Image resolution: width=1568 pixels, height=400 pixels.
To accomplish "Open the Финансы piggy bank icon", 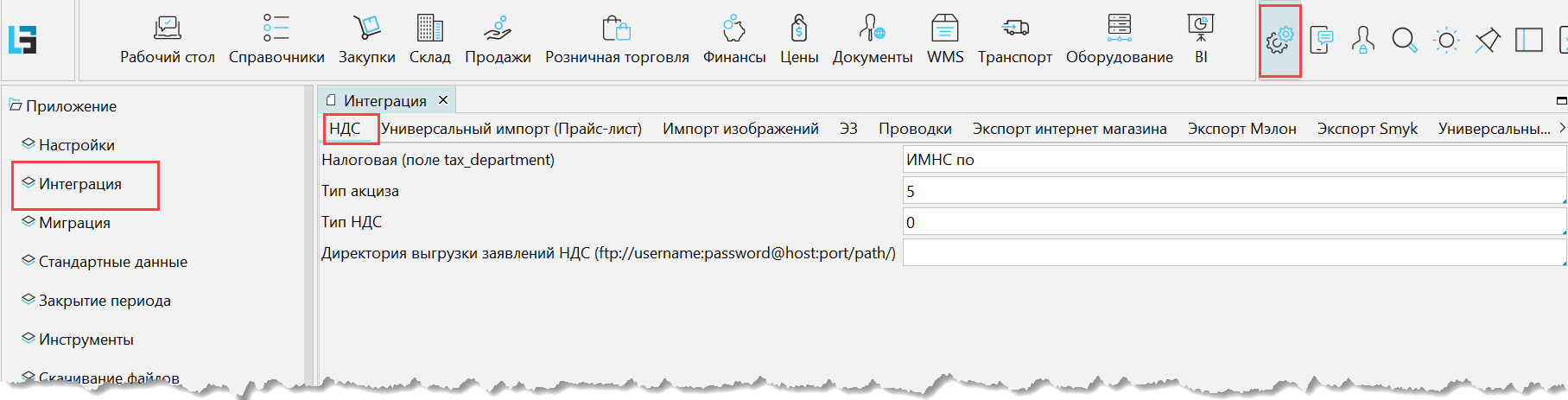I will [733, 40].
